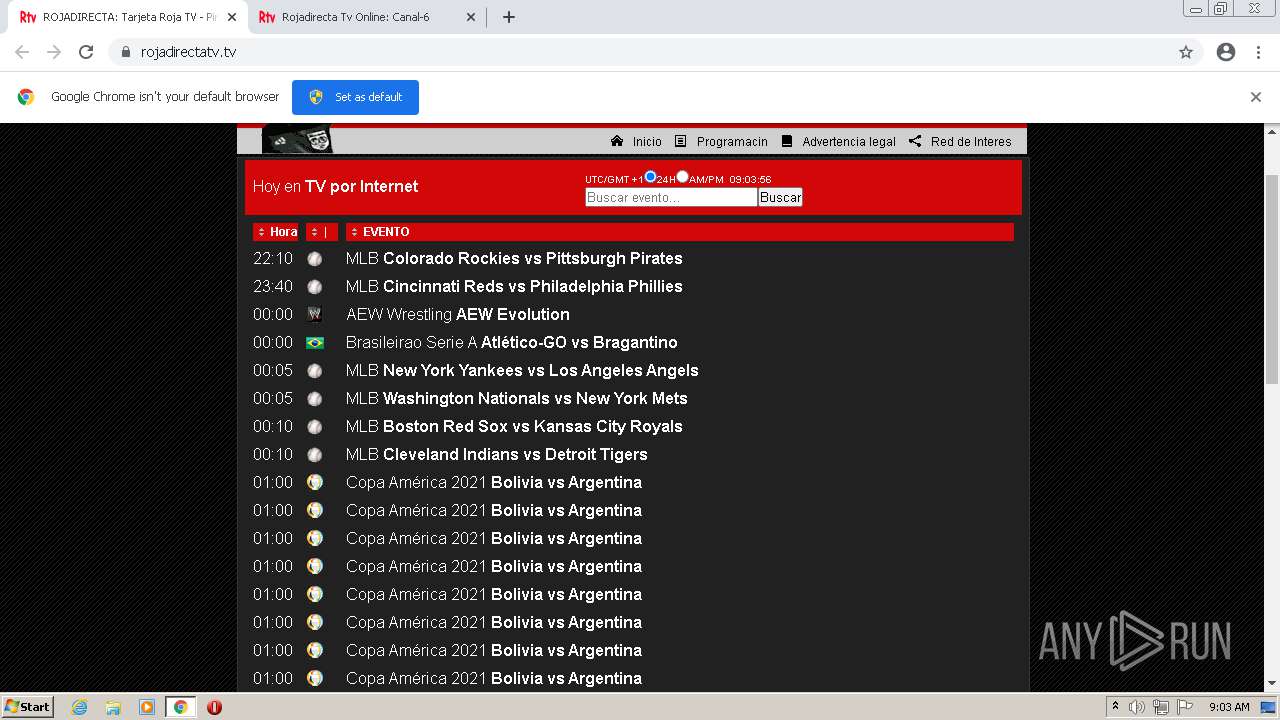The width and height of the screenshot is (1280, 720).
Task: Open Colorado Rockies vs Pittsburgh Pirates event
Action: click(x=514, y=258)
